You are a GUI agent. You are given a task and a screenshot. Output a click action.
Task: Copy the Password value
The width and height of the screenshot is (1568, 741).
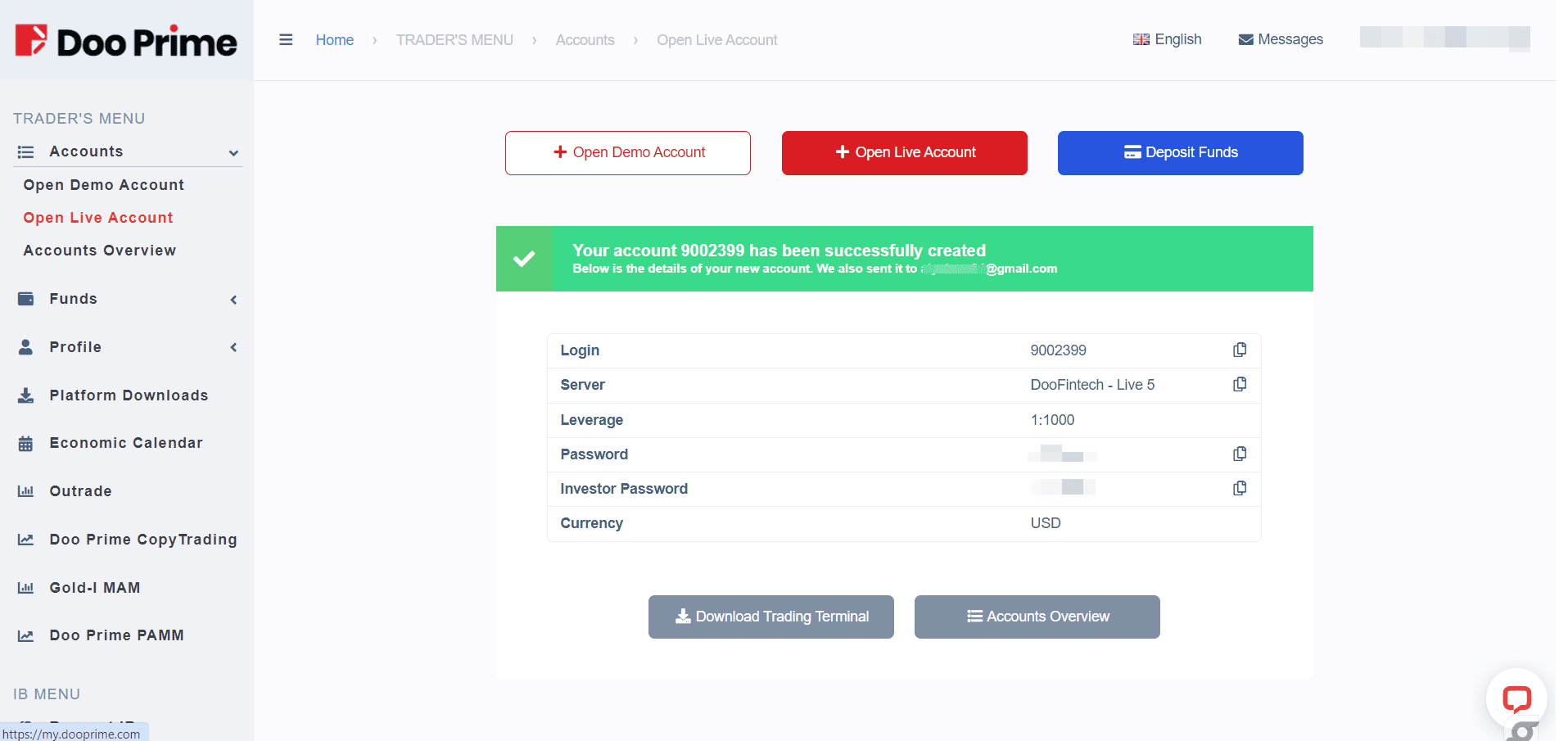coord(1240,454)
